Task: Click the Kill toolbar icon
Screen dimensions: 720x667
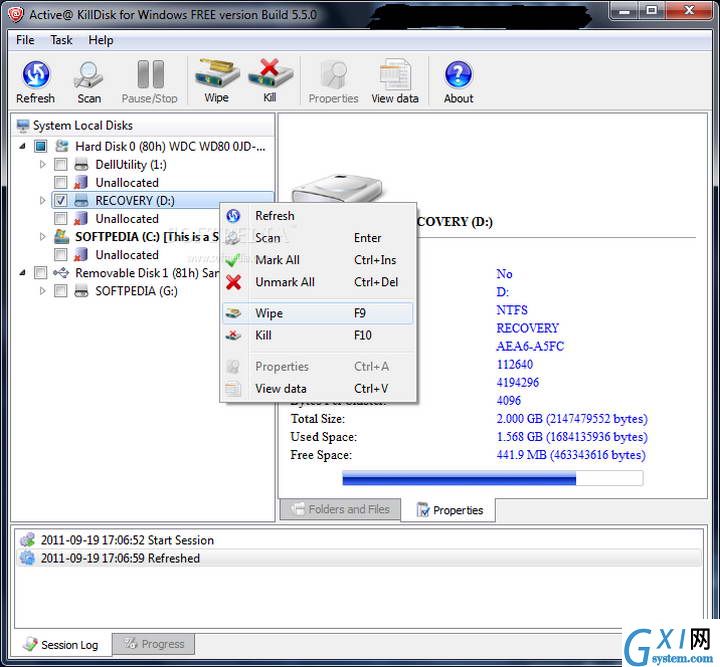Action: [x=270, y=73]
